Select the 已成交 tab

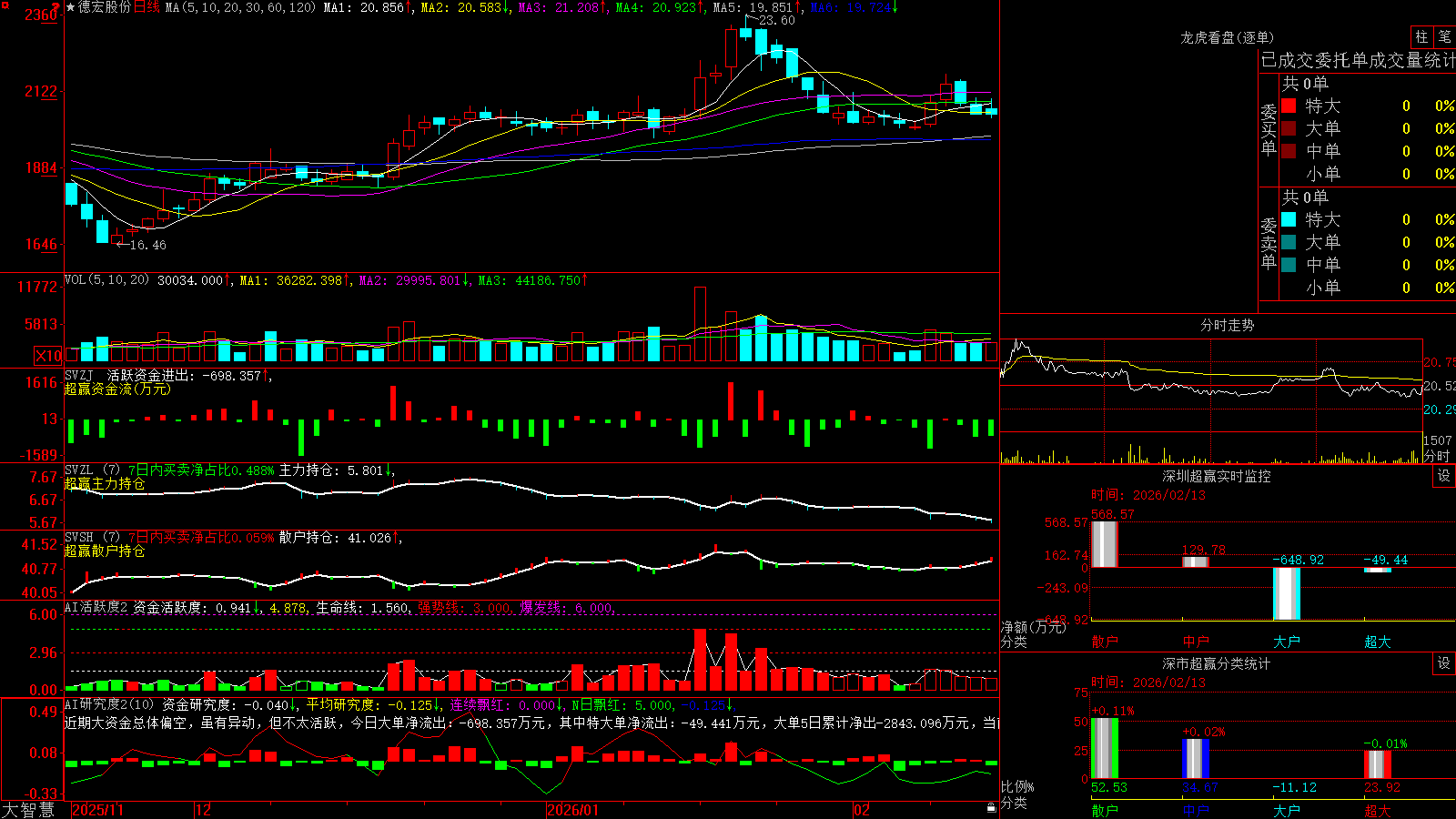(x=1288, y=60)
